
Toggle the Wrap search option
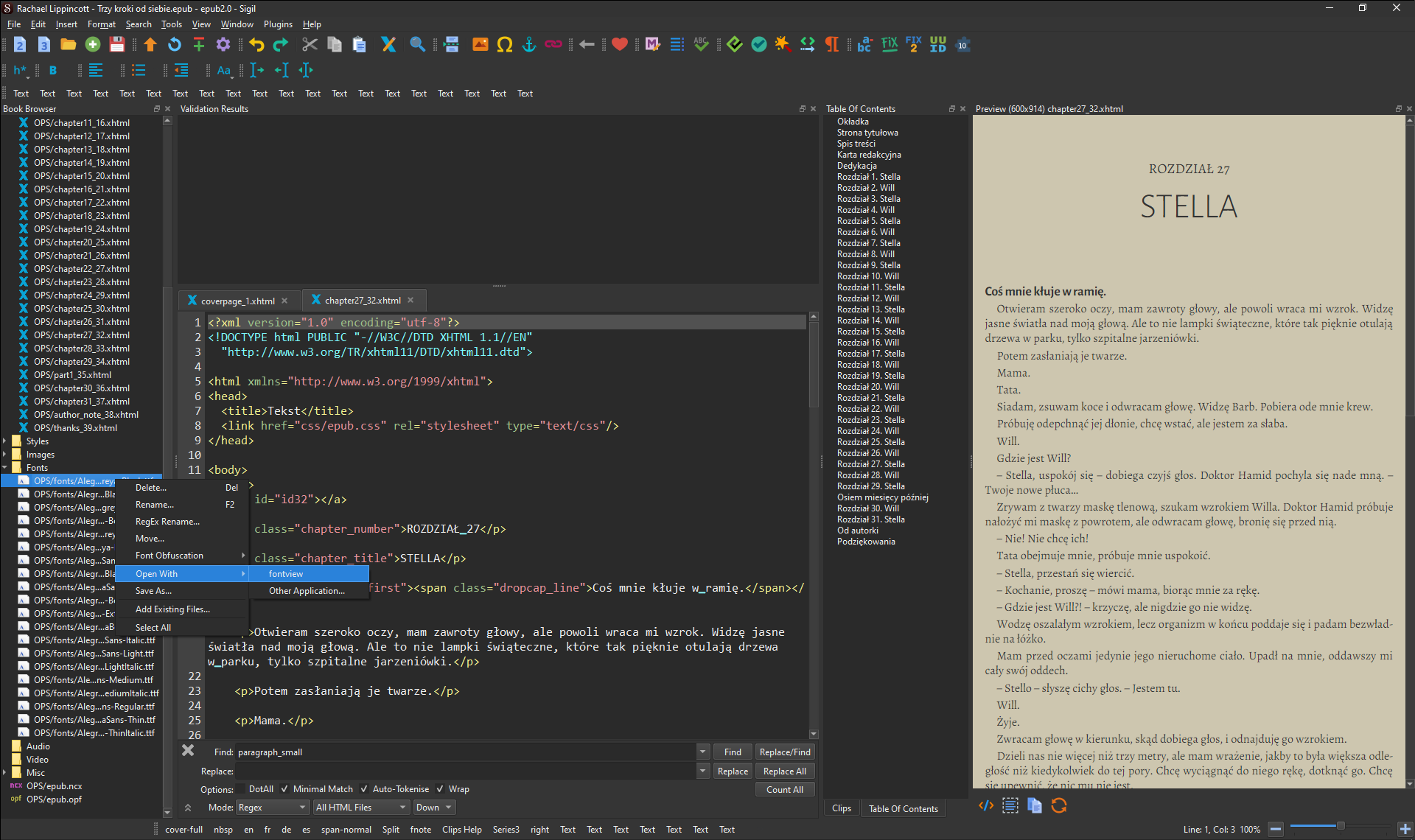pyautogui.click(x=440, y=789)
